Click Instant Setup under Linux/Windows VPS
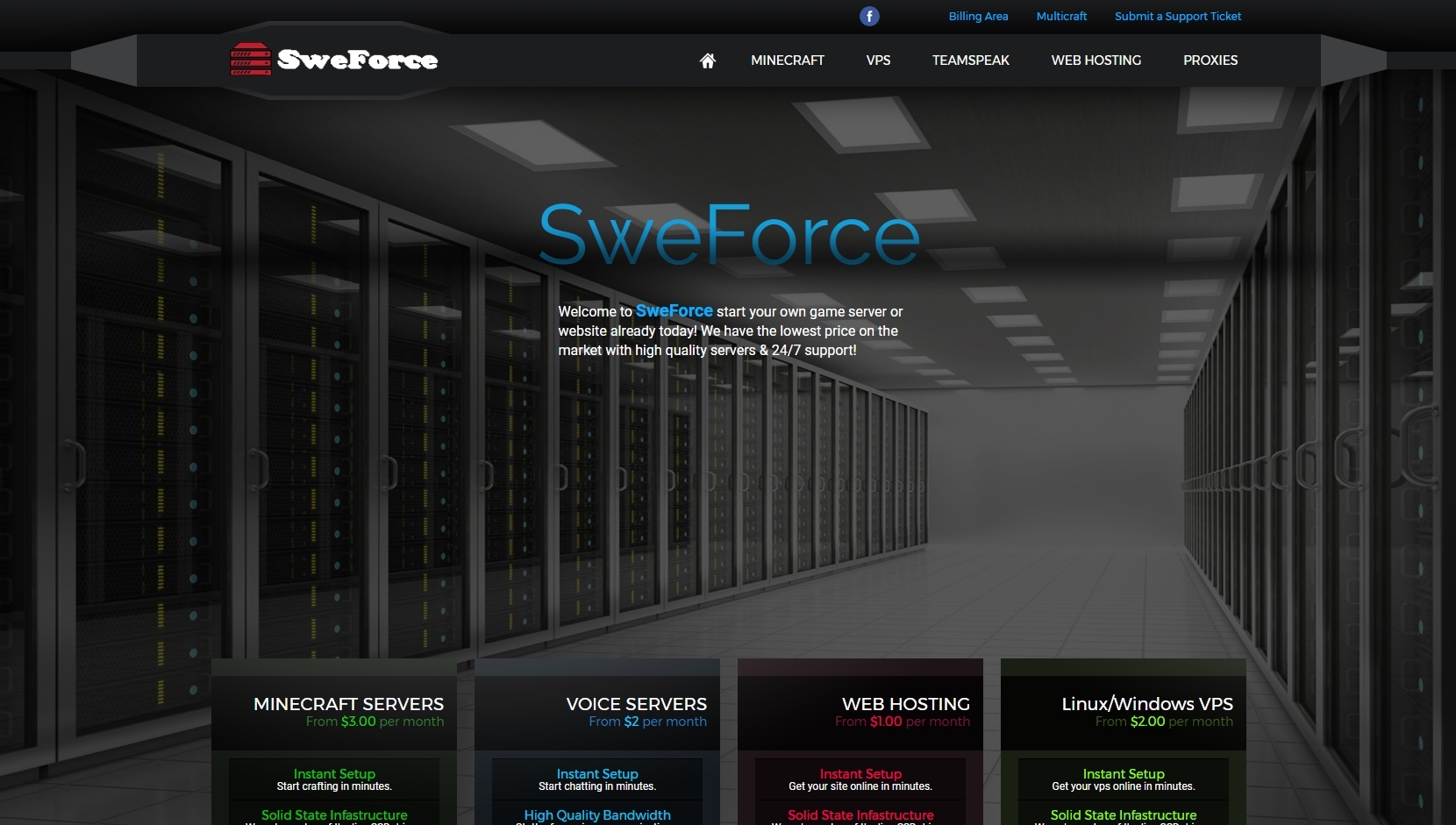 (x=1124, y=774)
